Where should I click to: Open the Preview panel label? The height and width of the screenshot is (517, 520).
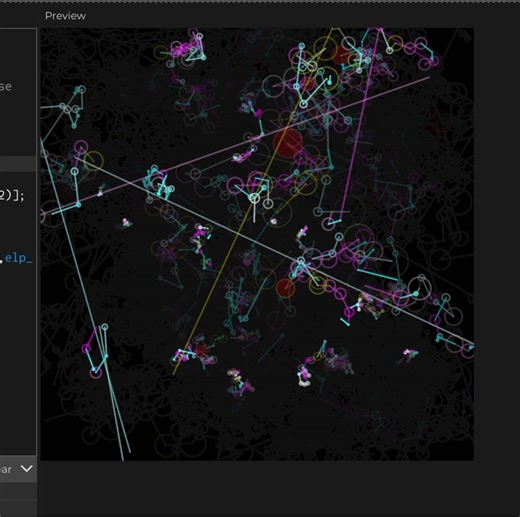click(x=65, y=16)
